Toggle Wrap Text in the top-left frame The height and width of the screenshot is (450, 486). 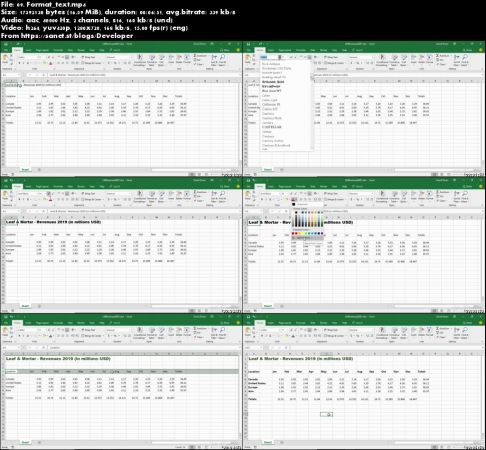click(88, 57)
